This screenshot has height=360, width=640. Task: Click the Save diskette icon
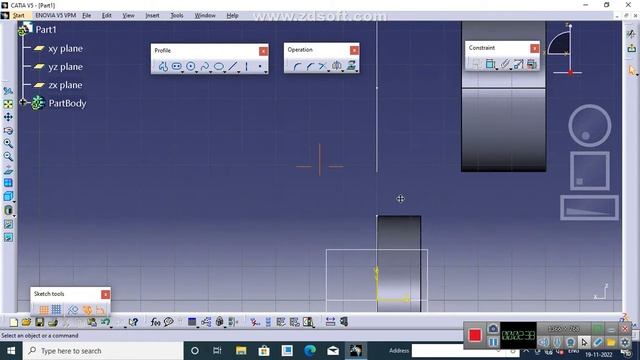tap(40, 322)
